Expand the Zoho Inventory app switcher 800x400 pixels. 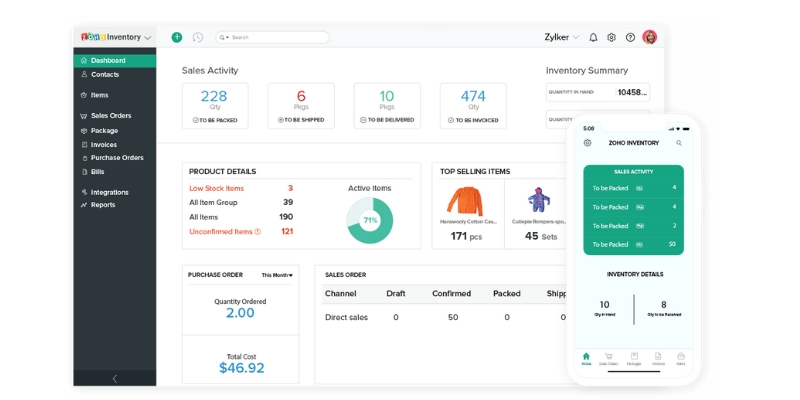tap(114, 37)
